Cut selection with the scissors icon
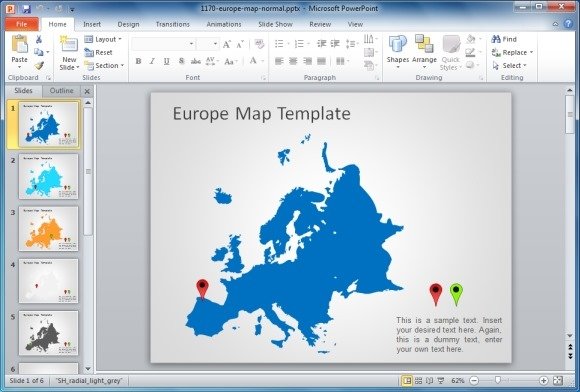Viewport: 580px width, 392px height. pyautogui.click(x=38, y=39)
